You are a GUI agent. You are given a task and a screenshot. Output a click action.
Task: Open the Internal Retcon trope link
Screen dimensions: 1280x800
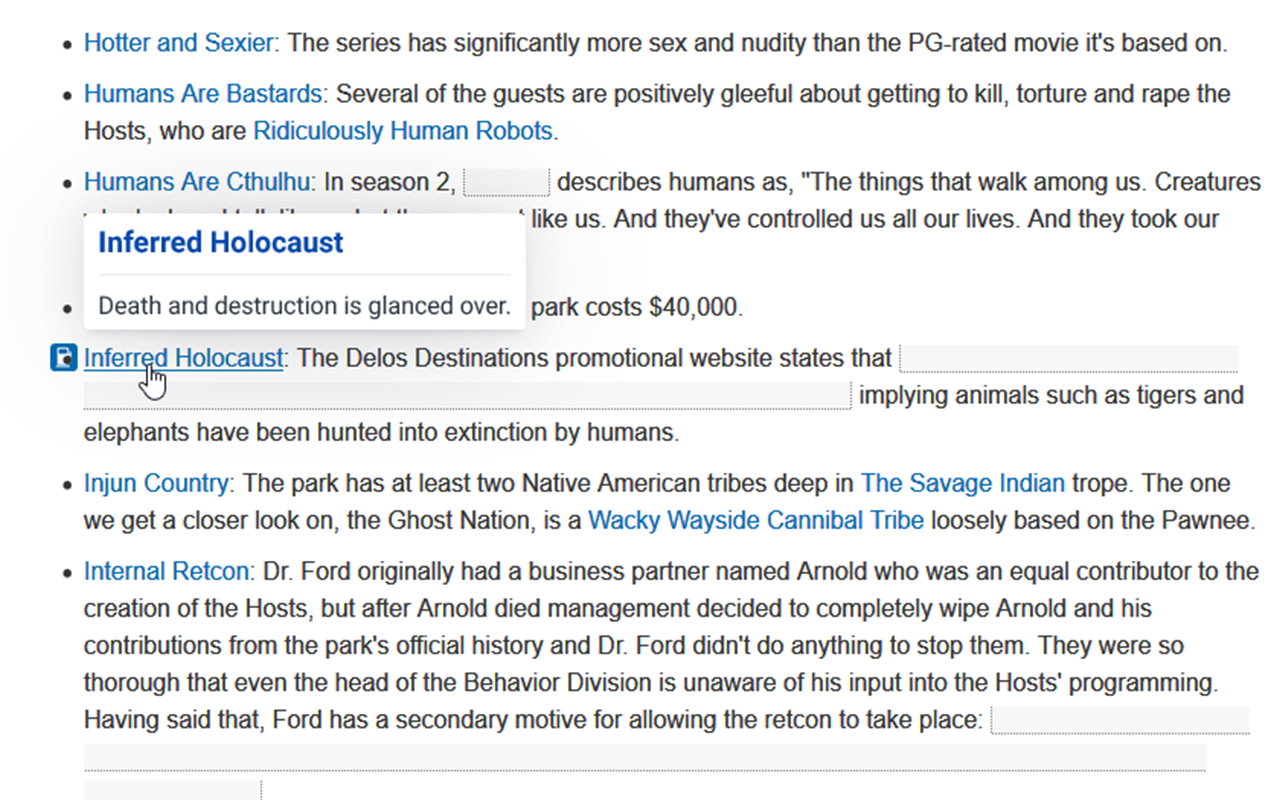pos(166,572)
